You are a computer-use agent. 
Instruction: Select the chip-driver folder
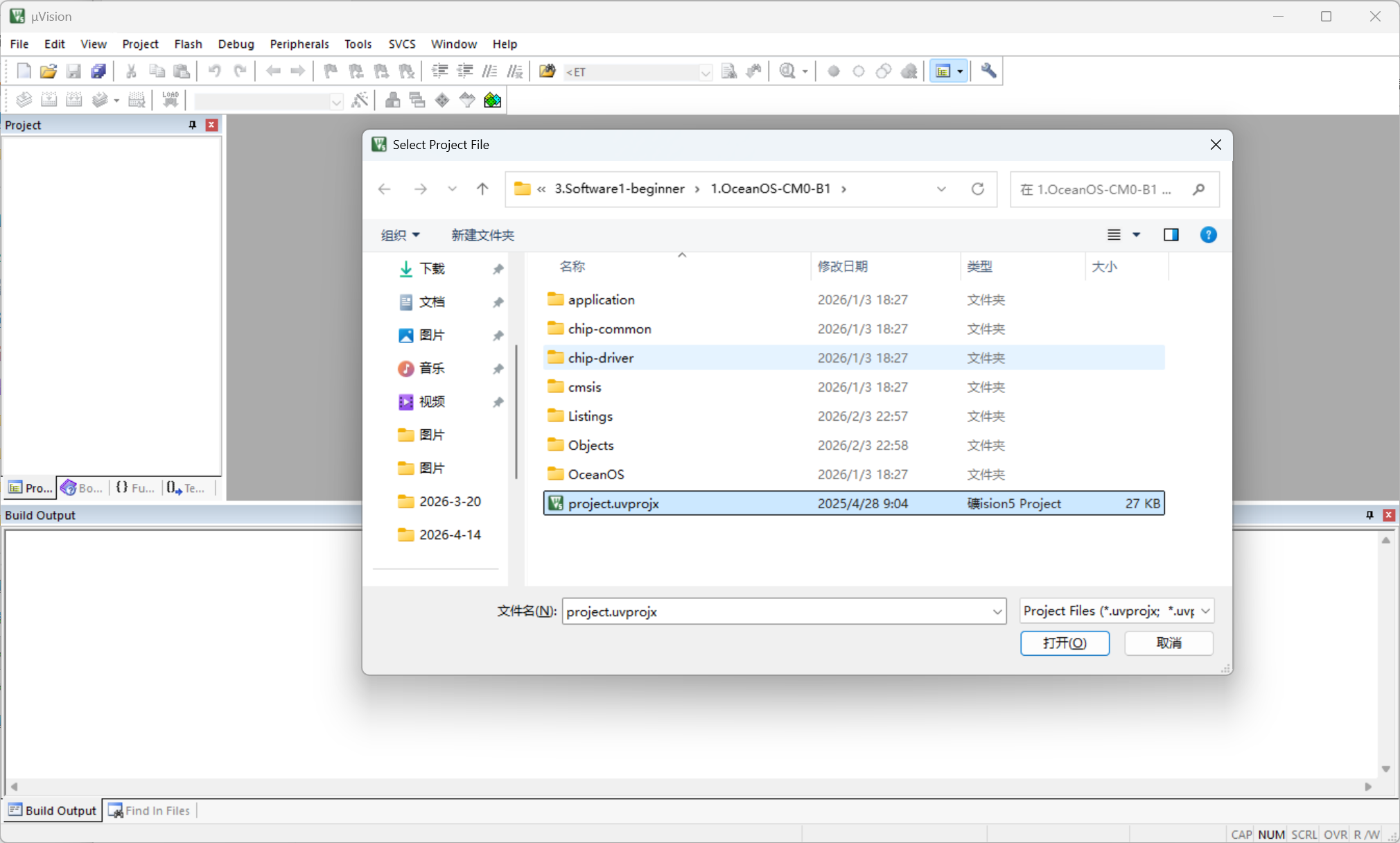(x=854, y=358)
